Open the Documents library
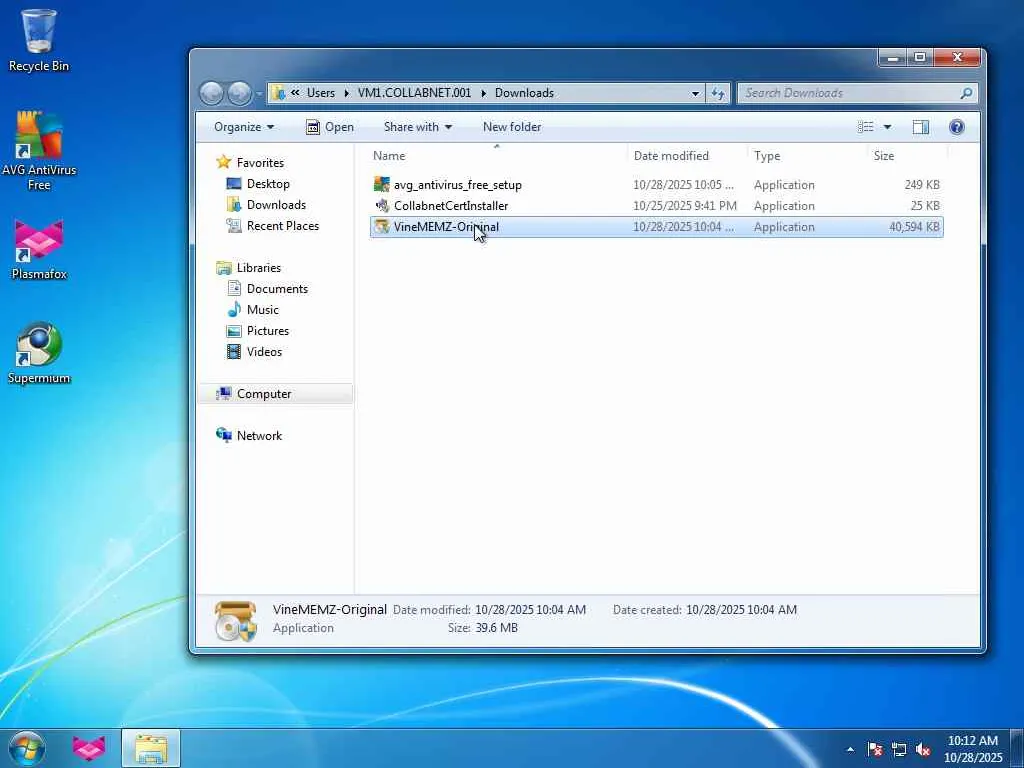This screenshot has height=768, width=1024. [x=277, y=289]
